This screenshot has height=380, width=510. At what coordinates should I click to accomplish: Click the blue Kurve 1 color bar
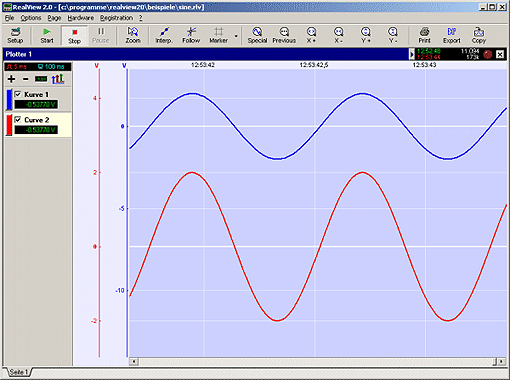coord(9,100)
